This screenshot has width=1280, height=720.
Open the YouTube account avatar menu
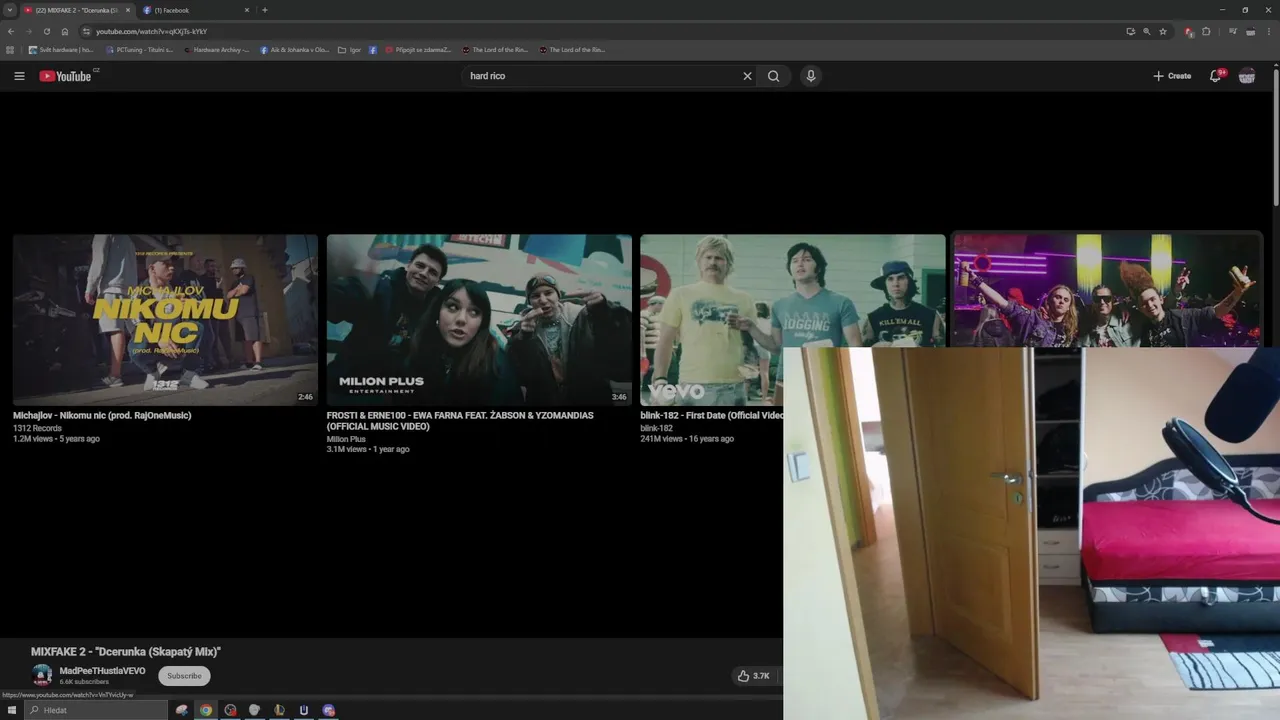point(1247,76)
